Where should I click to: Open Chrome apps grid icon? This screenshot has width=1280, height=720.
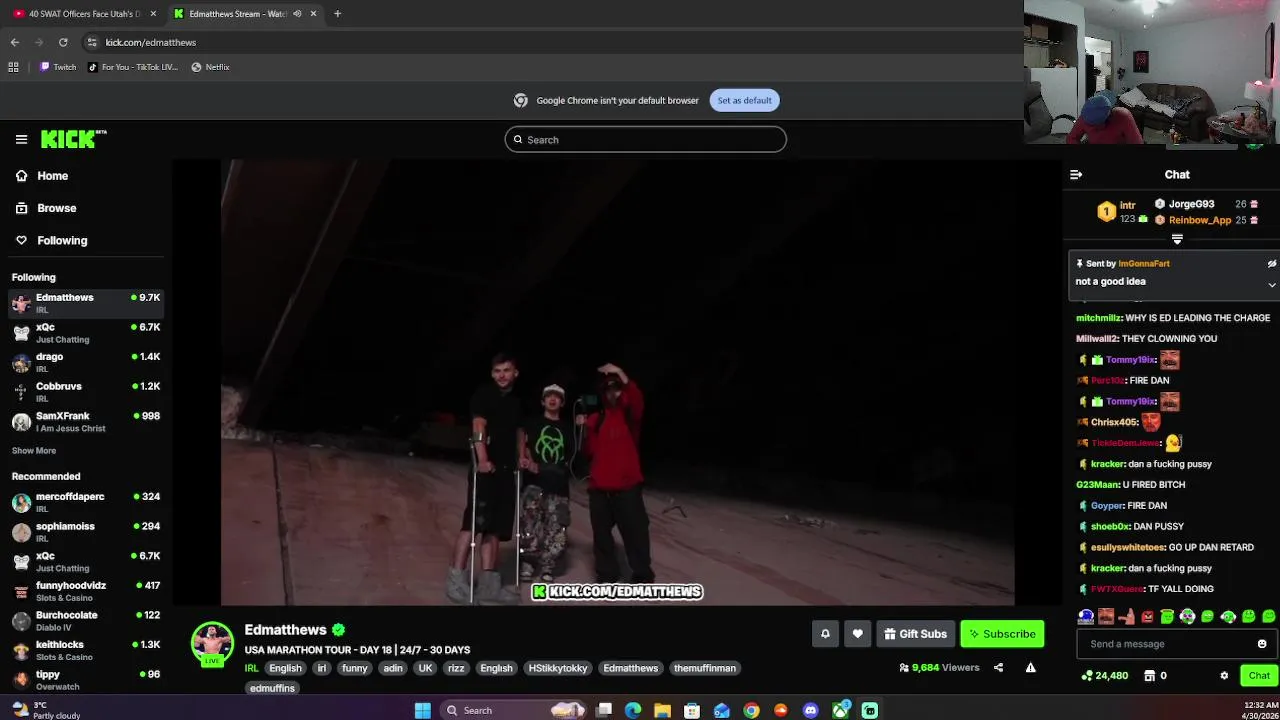pyautogui.click(x=13, y=67)
